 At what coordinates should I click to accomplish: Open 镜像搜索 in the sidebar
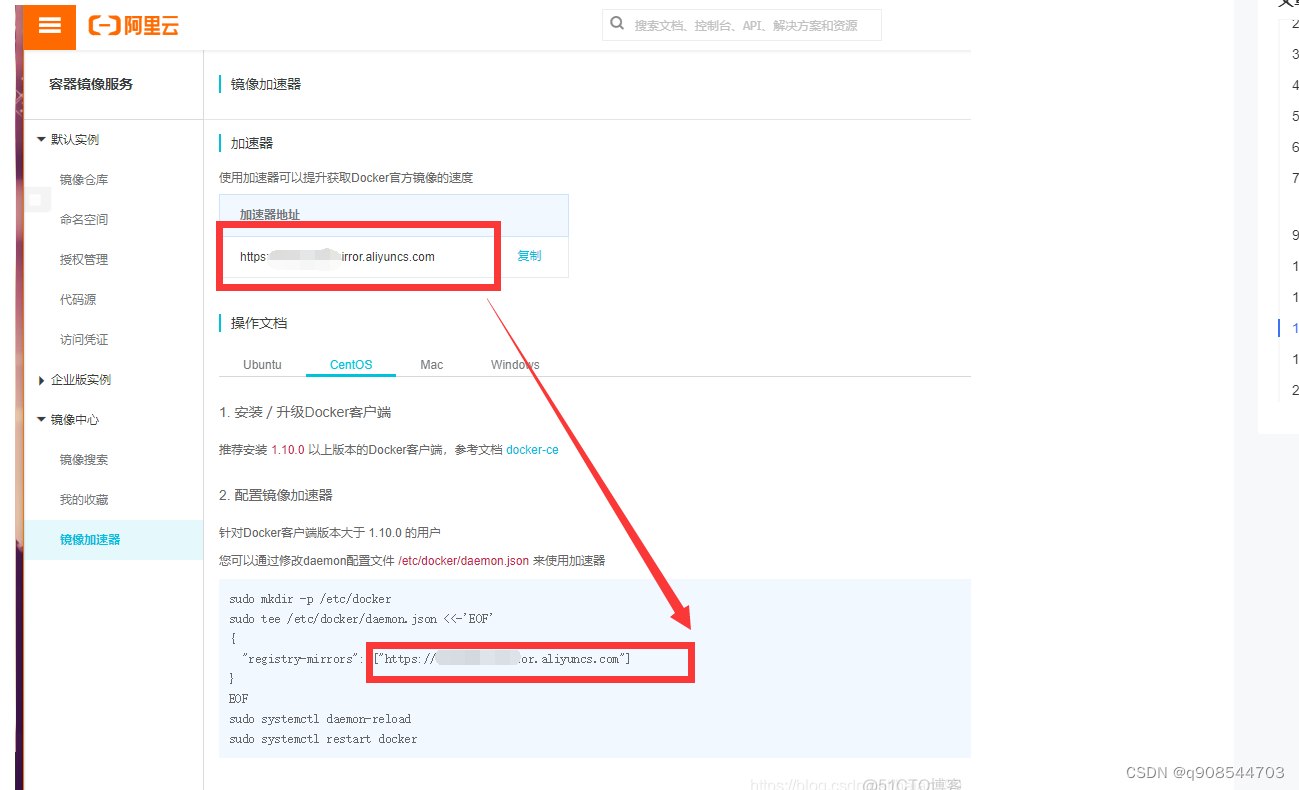pyautogui.click(x=84, y=460)
